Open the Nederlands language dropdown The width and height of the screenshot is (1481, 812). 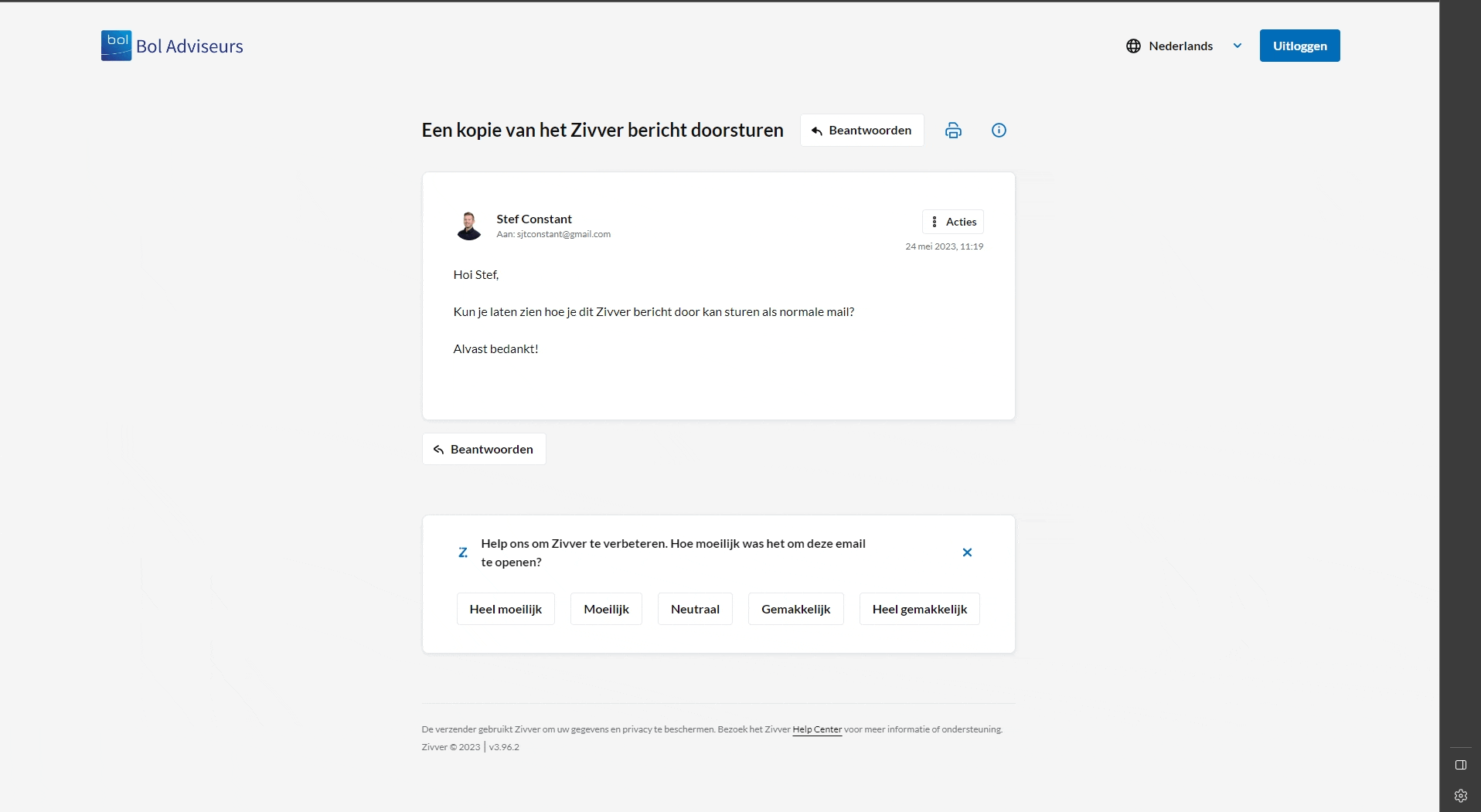[1180, 46]
